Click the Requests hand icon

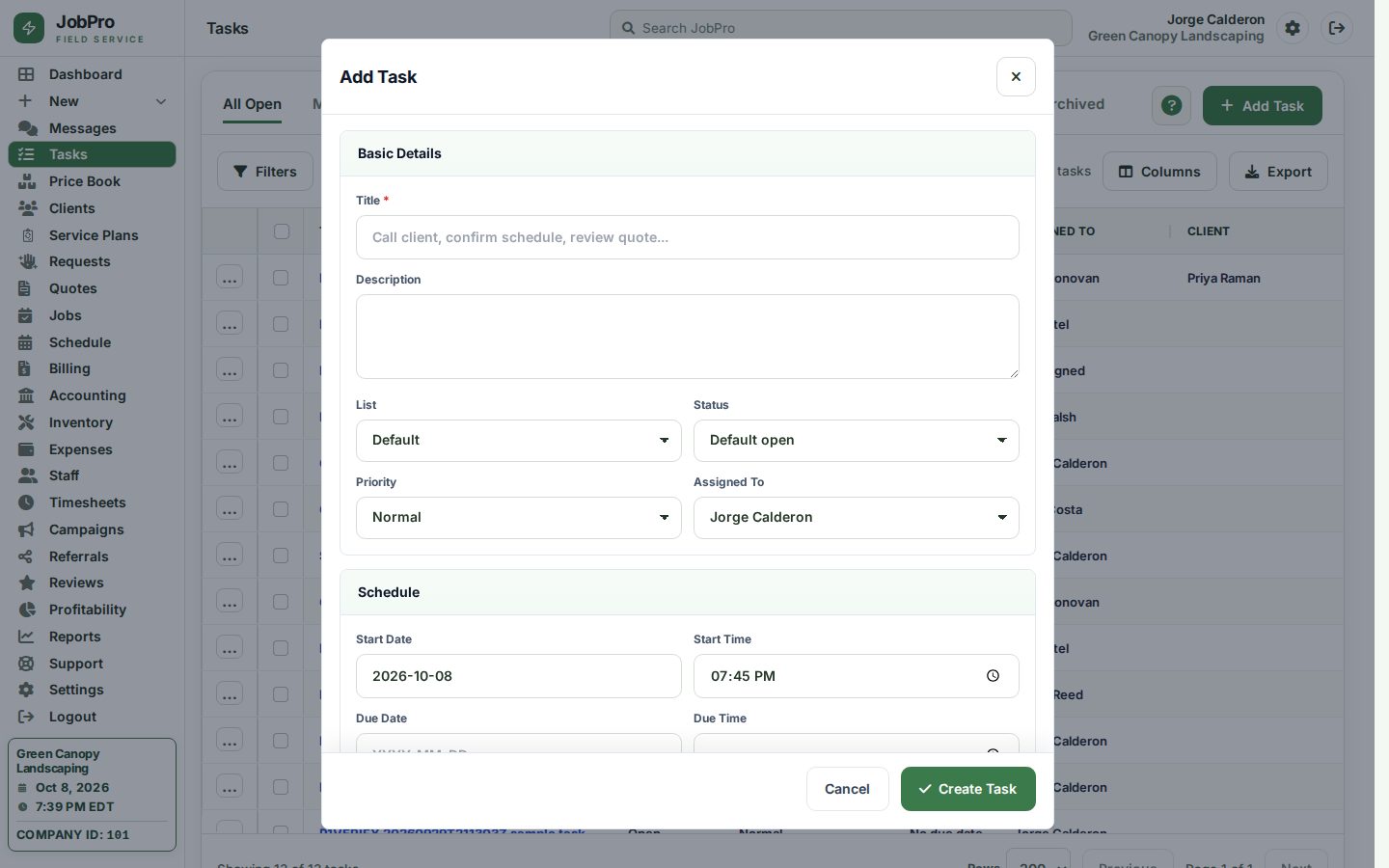point(27,261)
